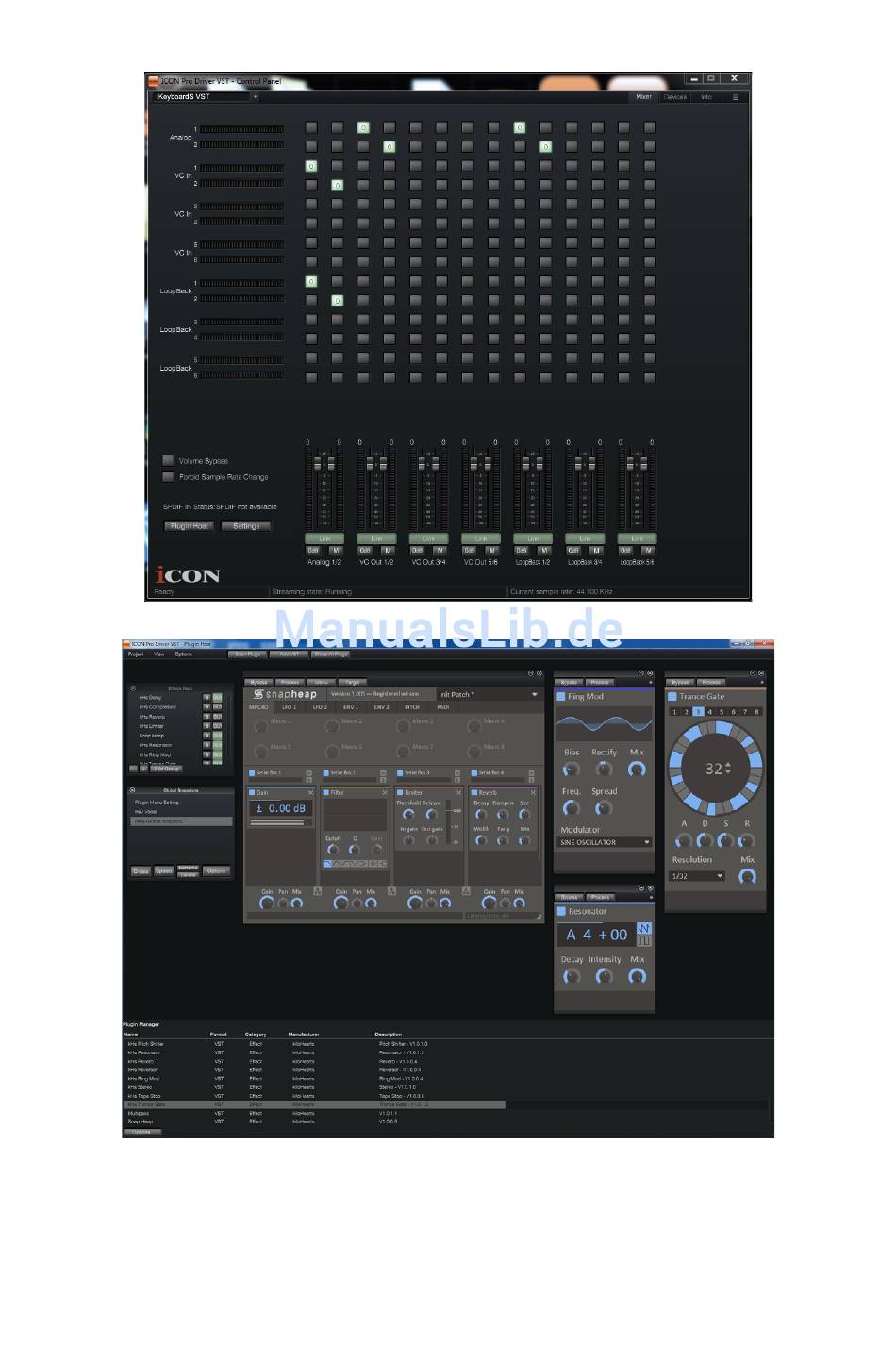This screenshot has width=896, height=1358.
Task: Select the square waveform icon in Resonator
Action: [644, 940]
